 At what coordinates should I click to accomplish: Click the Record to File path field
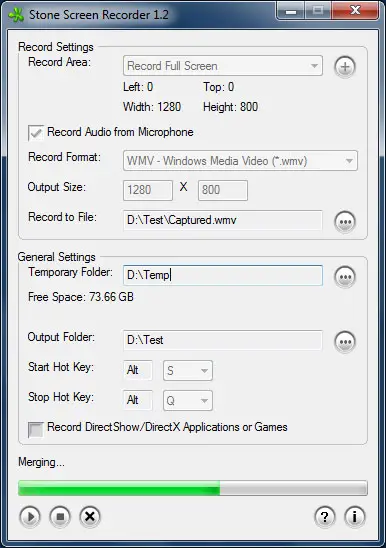(x=223, y=220)
